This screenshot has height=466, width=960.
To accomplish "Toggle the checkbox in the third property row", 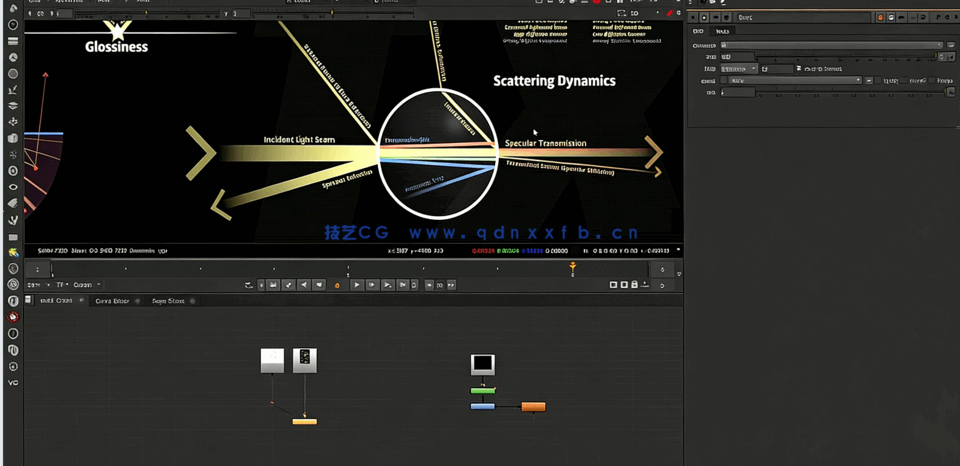I will 797,68.
